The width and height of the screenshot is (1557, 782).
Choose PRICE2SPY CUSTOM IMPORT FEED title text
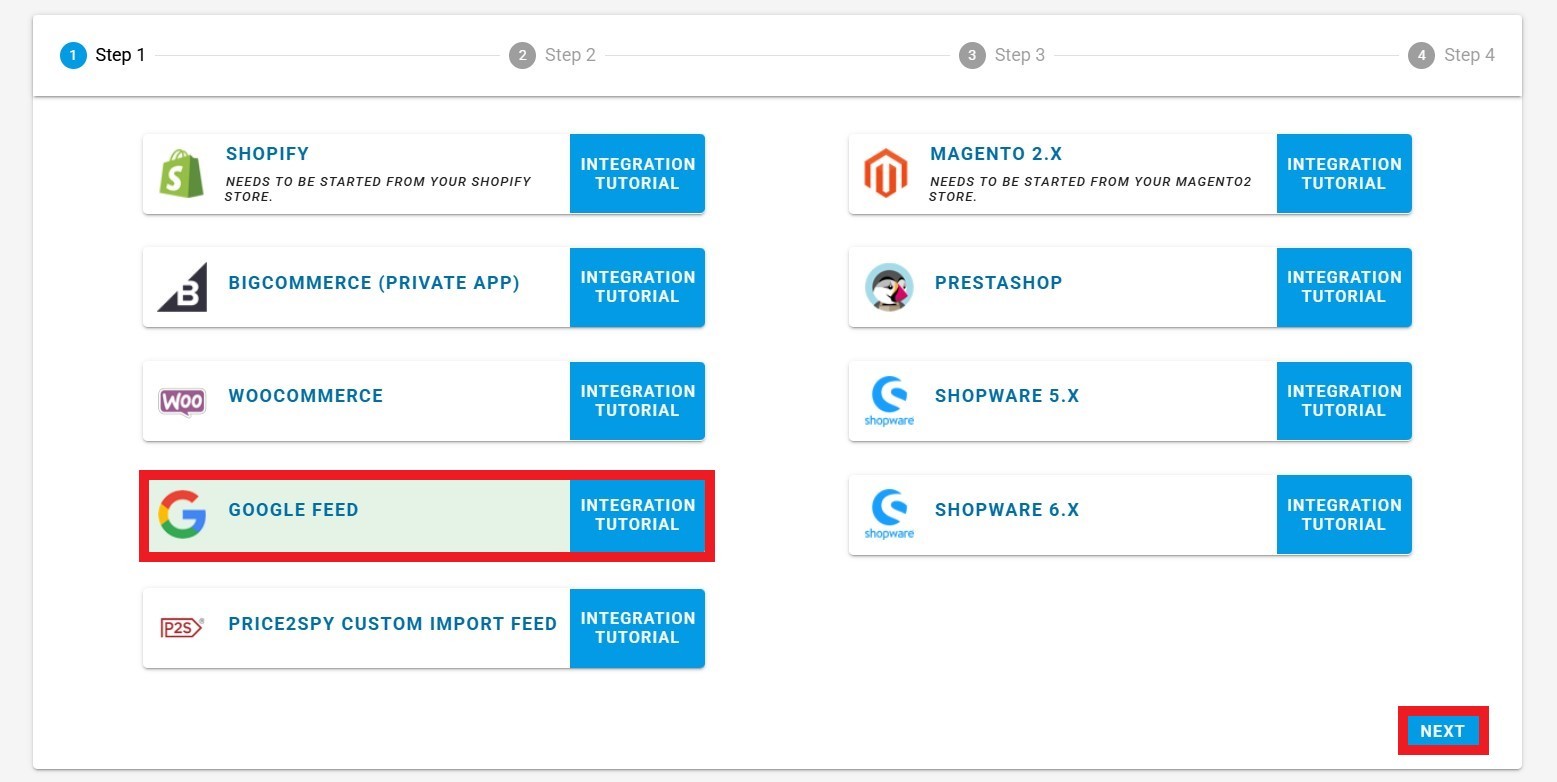[x=392, y=624]
